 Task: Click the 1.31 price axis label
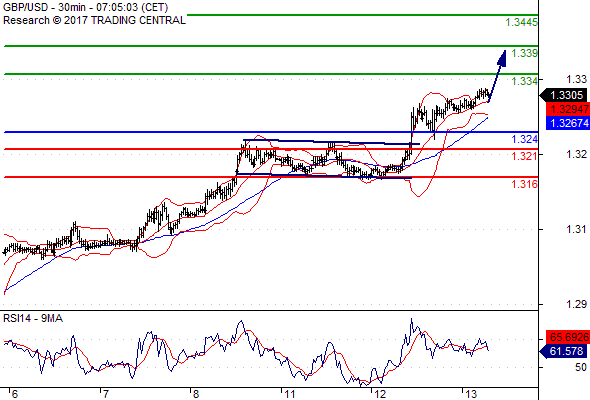point(576,229)
